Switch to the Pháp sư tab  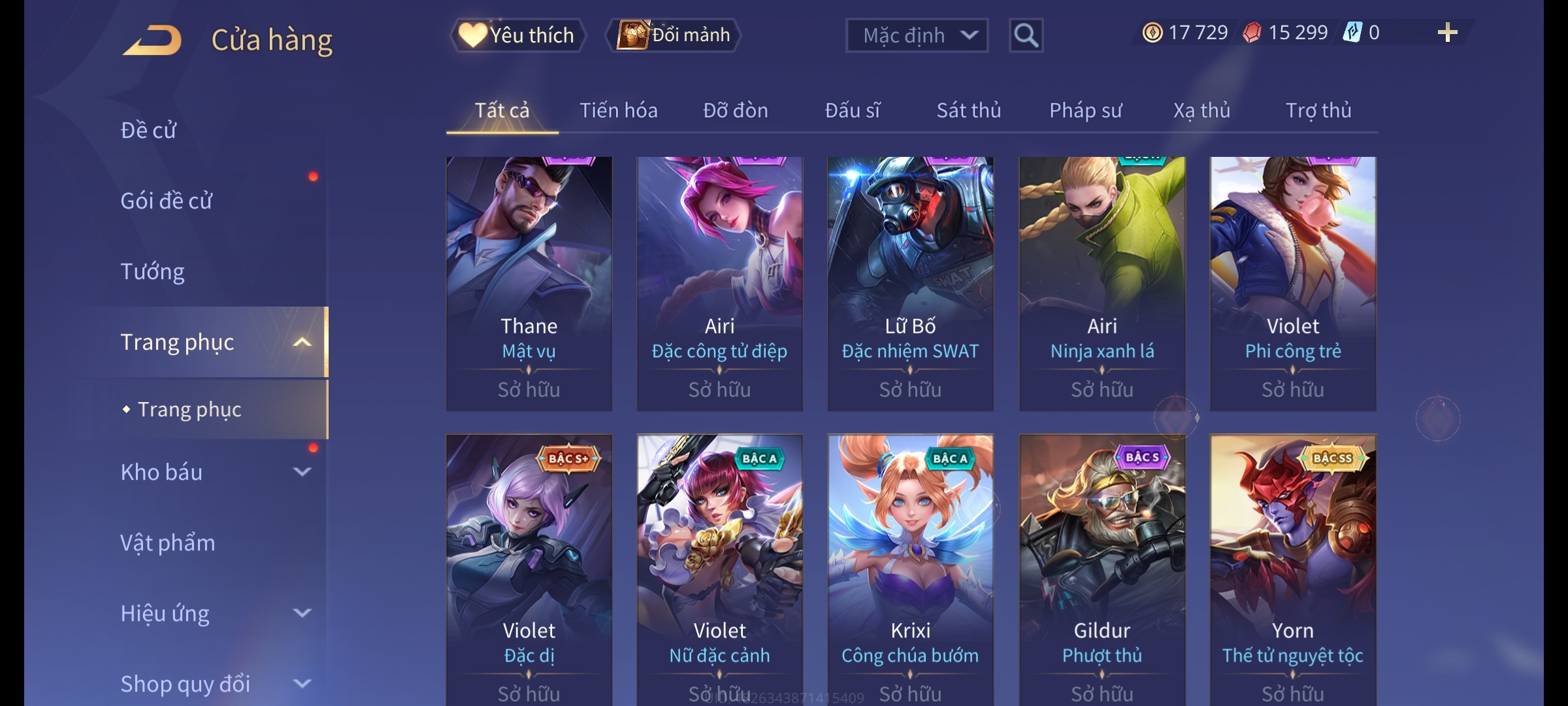pyautogui.click(x=1085, y=110)
